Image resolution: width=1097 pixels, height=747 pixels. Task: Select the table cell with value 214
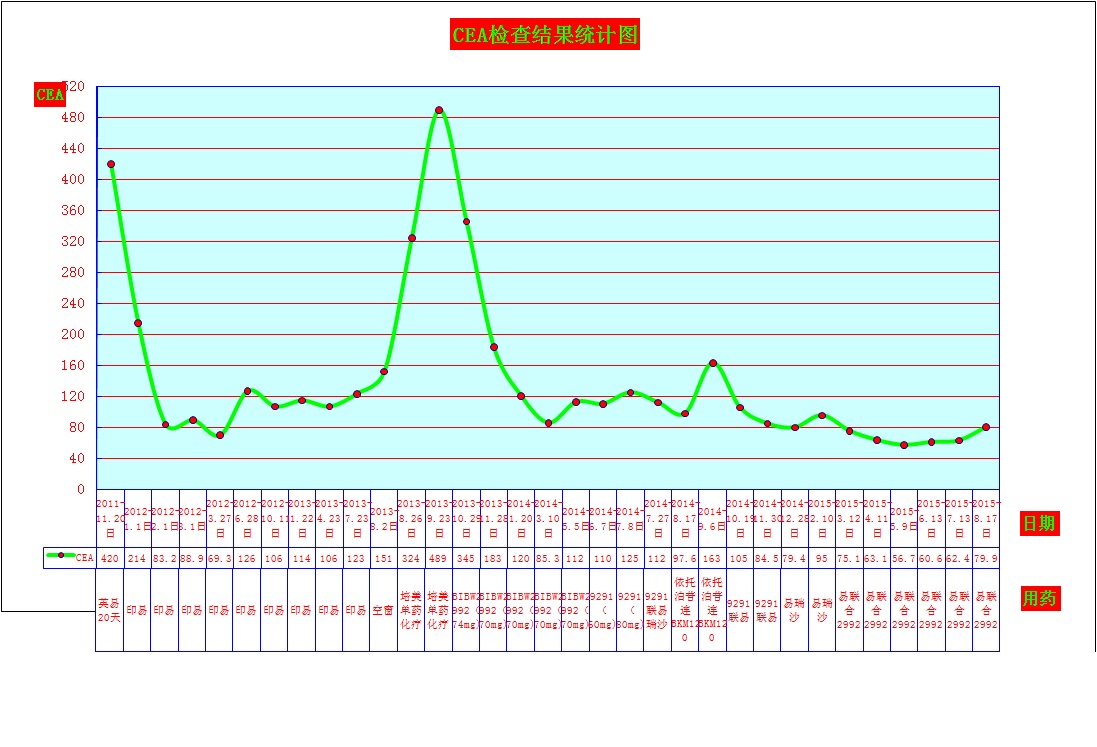coord(137,558)
